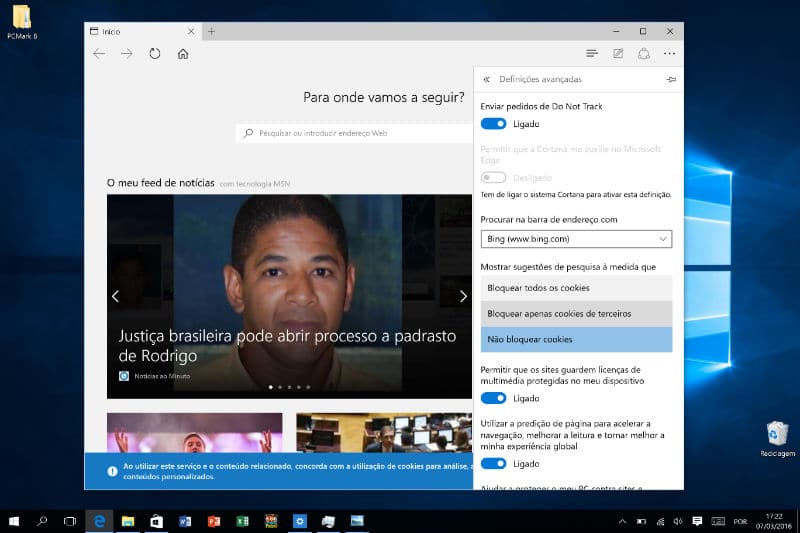800x533 pixels.
Task: Open the Reciclagem recycle bin
Action: coord(777,439)
